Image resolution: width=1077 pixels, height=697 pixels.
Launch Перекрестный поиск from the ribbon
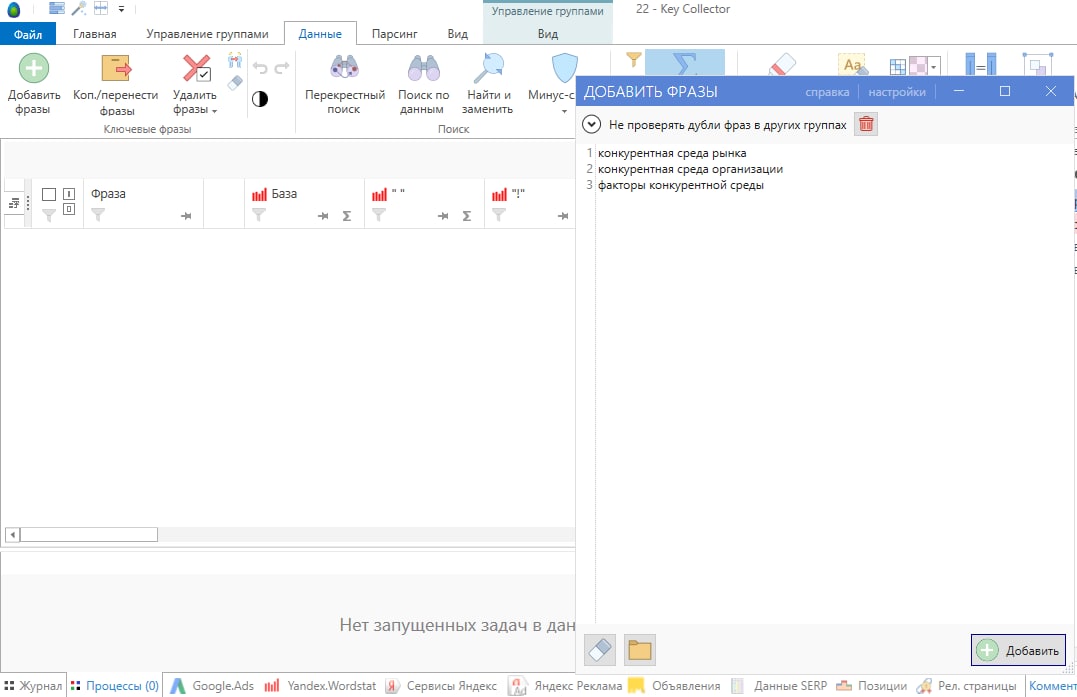click(x=344, y=70)
